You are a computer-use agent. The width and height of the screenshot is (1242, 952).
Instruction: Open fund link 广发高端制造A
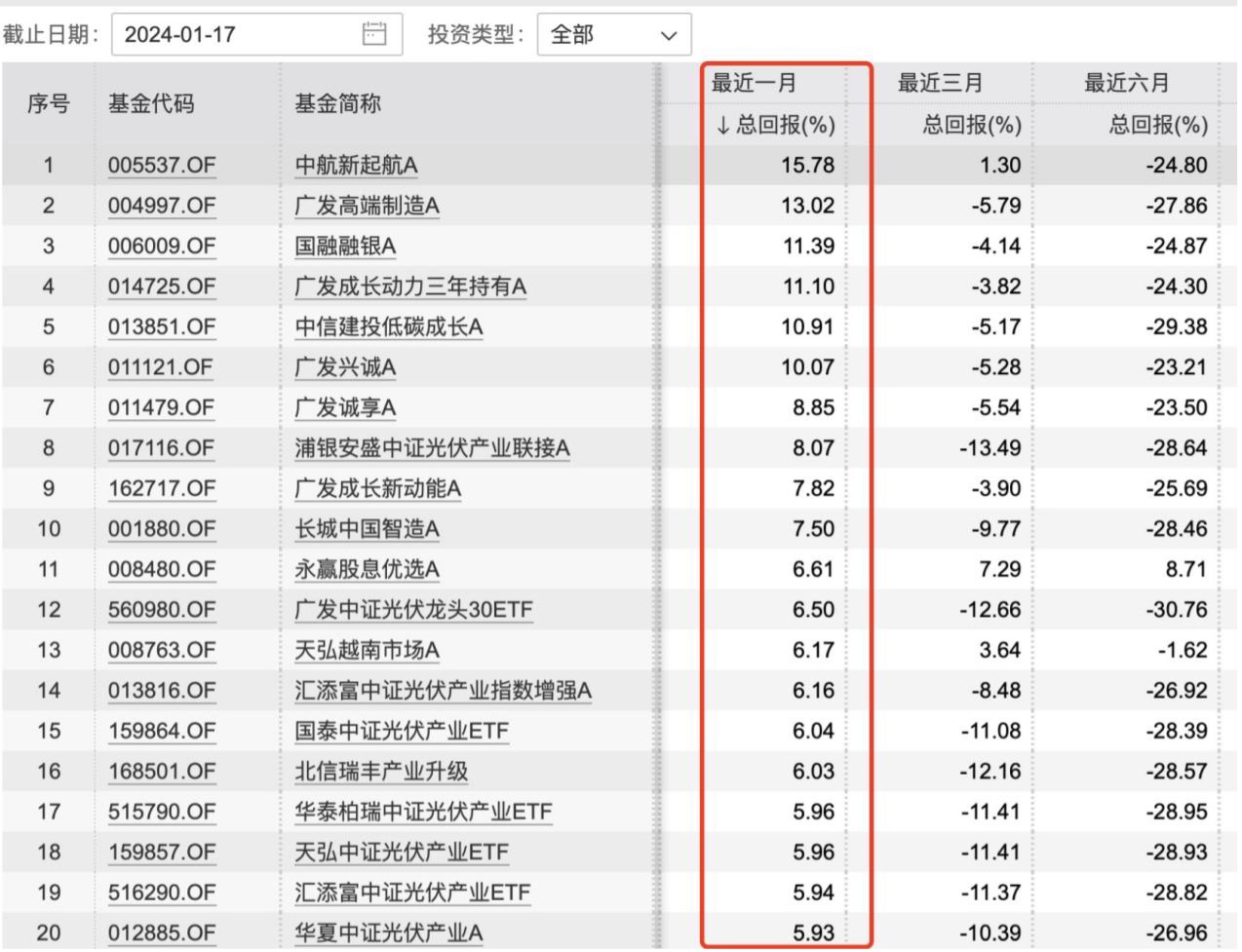[367, 206]
